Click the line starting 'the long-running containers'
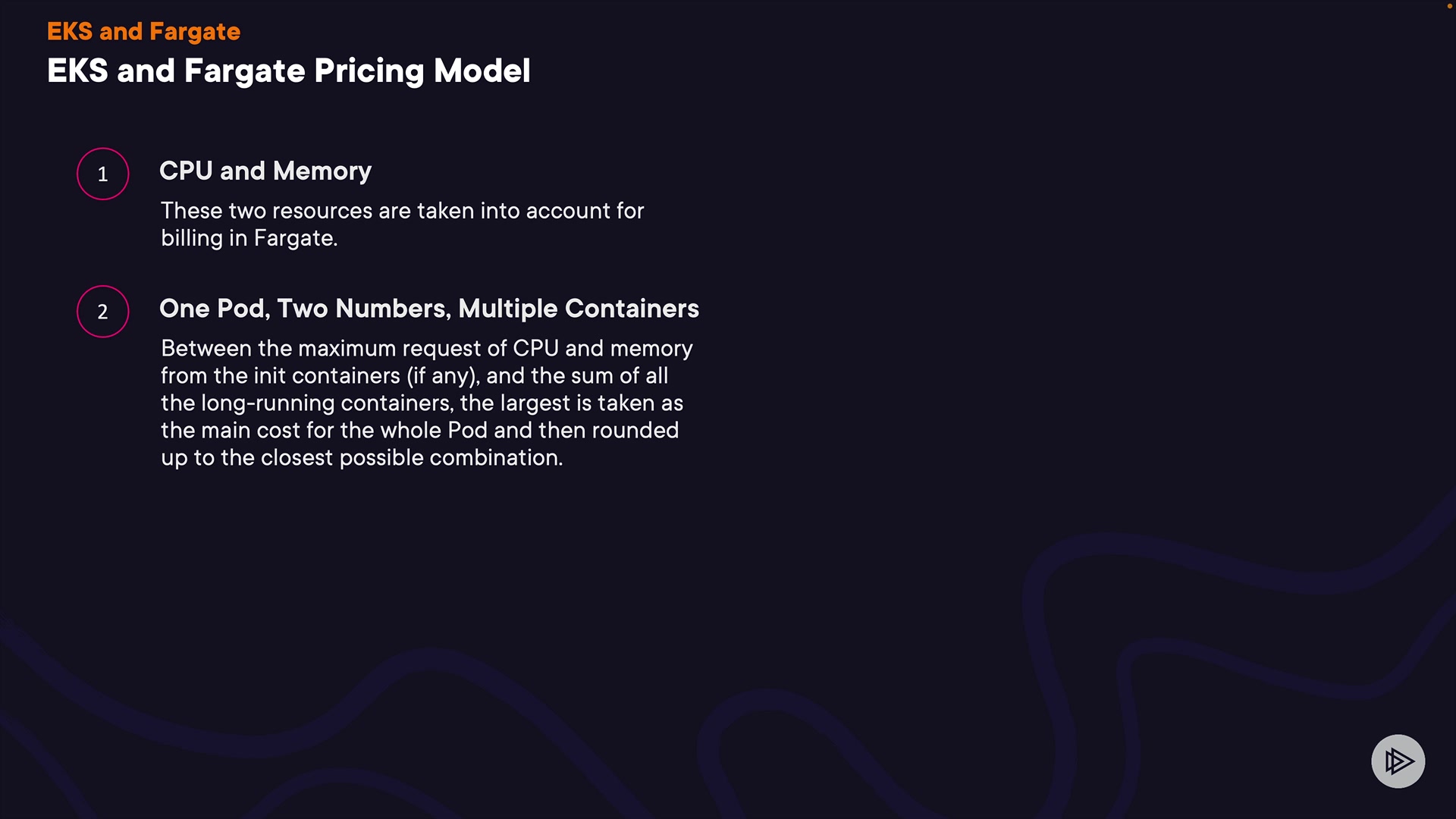Viewport: 1456px width, 819px height. pyautogui.click(x=422, y=403)
